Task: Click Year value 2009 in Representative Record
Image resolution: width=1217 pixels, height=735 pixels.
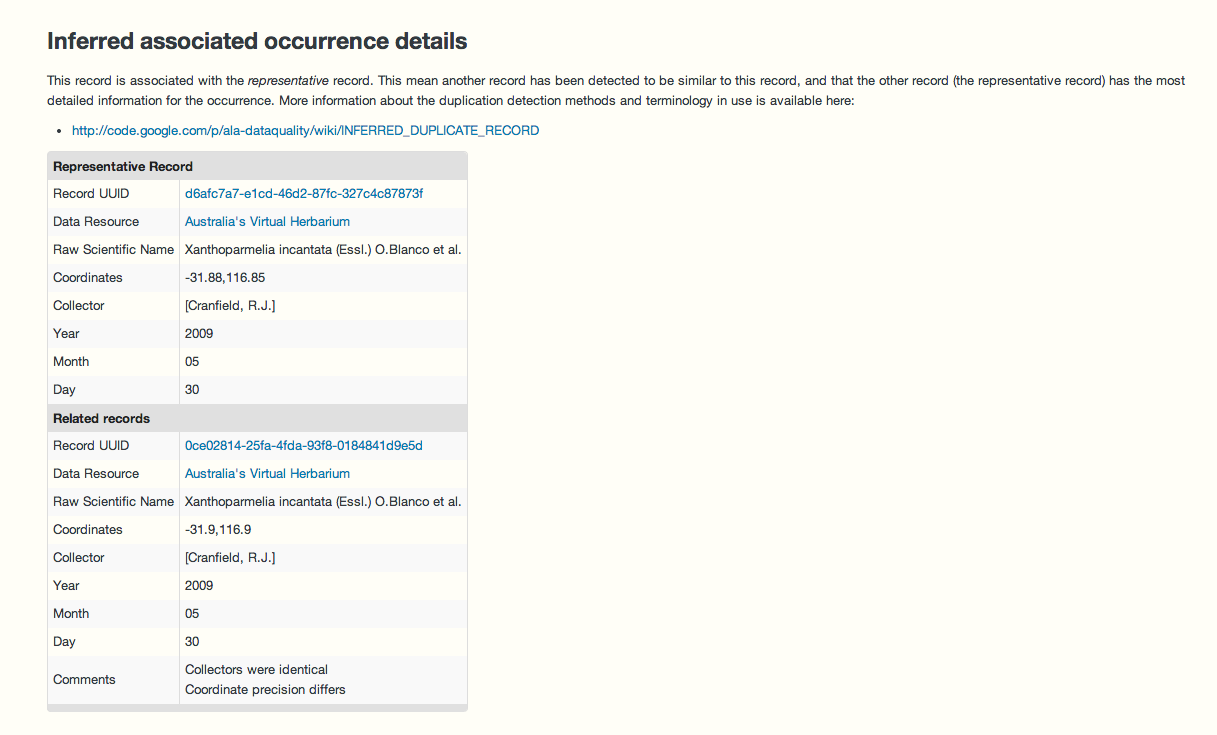Action: point(199,333)
